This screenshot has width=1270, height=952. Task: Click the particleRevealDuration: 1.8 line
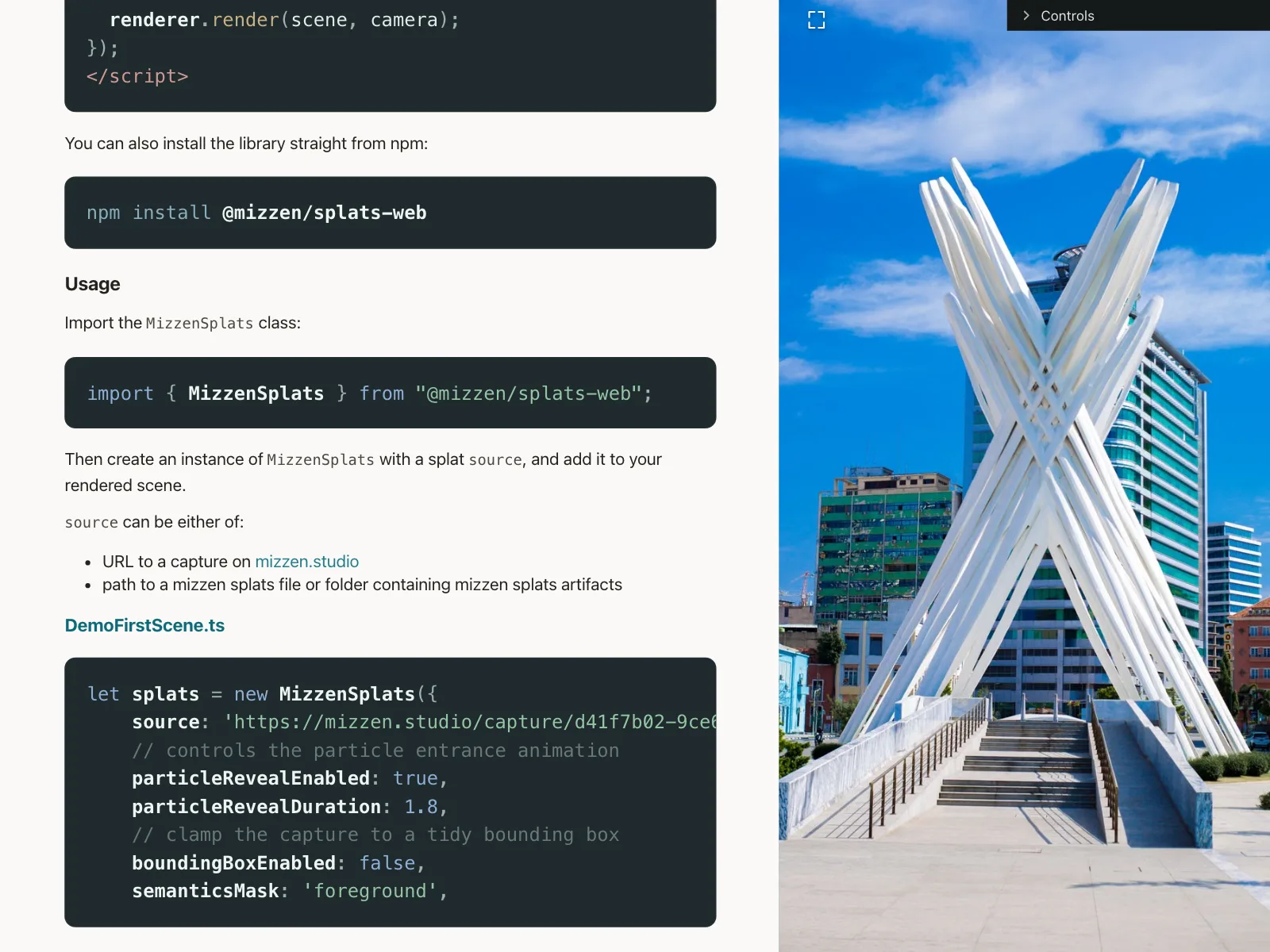pos(290,807)
